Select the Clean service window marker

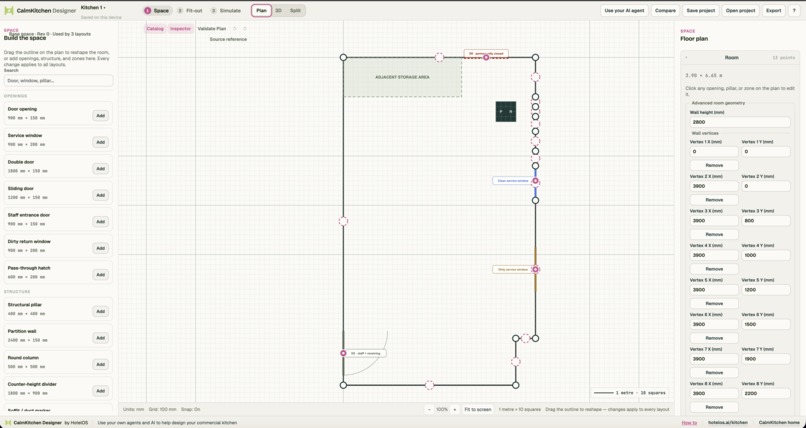pyautogui.click(x=535, y=181)
